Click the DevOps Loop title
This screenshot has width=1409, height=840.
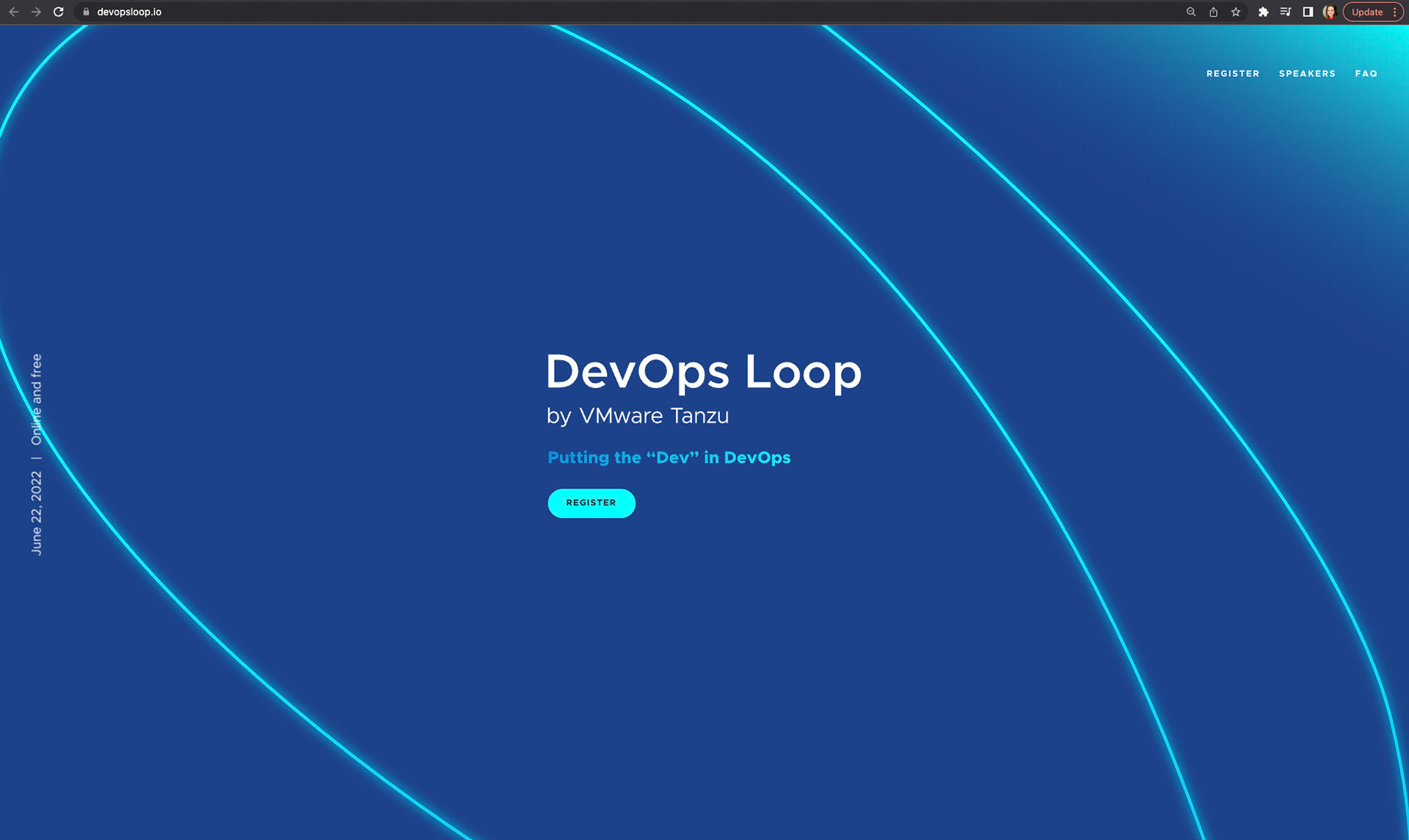click(703, 371)
